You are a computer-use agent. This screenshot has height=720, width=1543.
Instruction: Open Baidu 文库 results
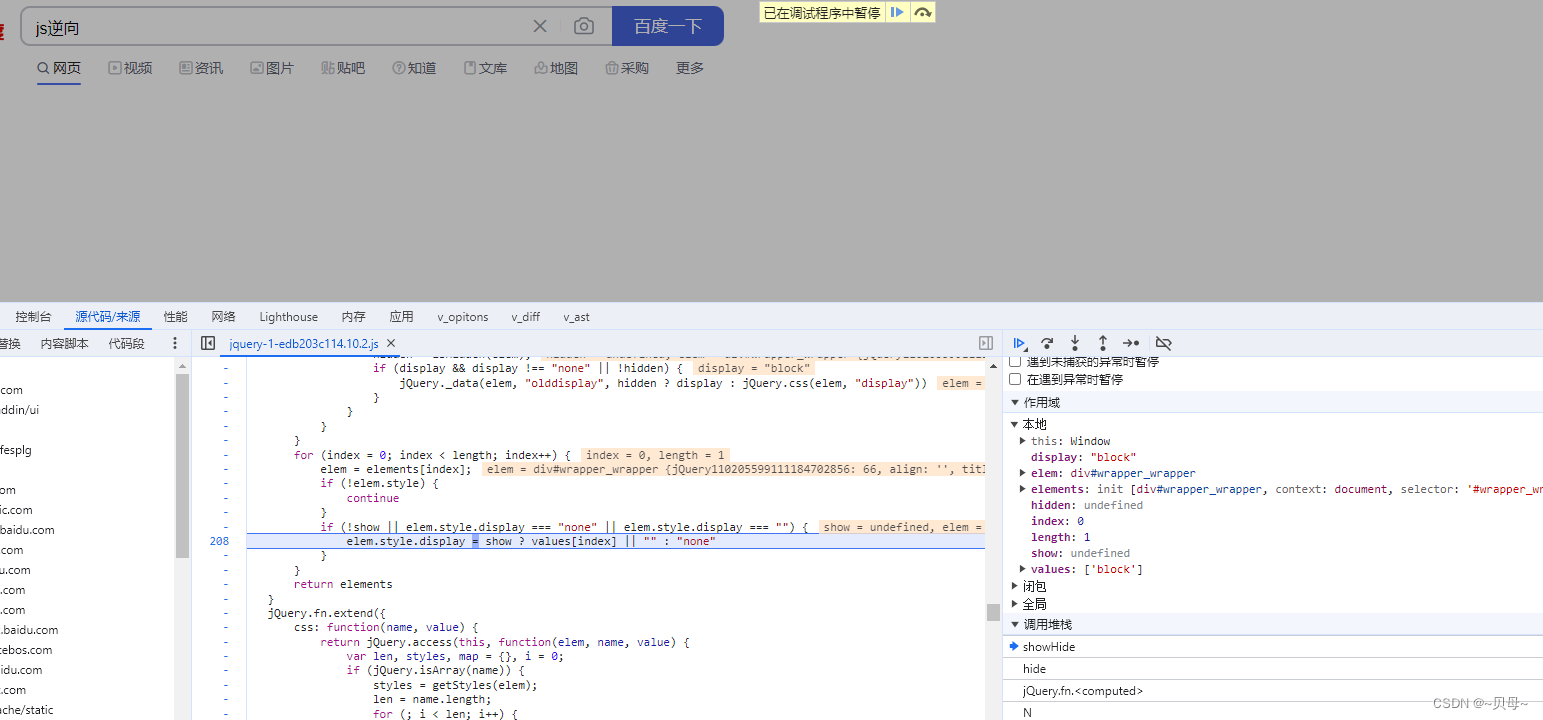click(485, 68)
